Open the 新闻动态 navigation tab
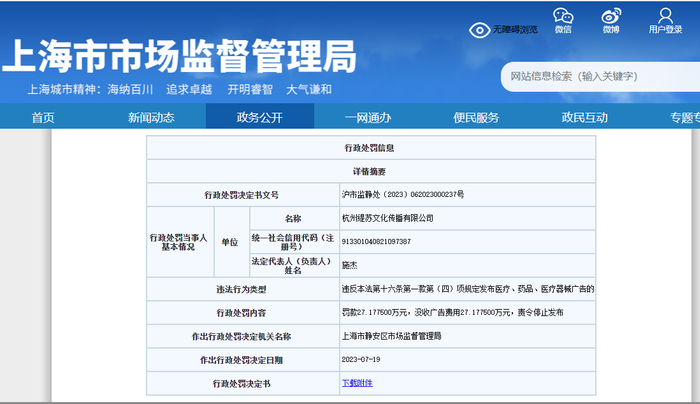 click(x=151, y=118)
